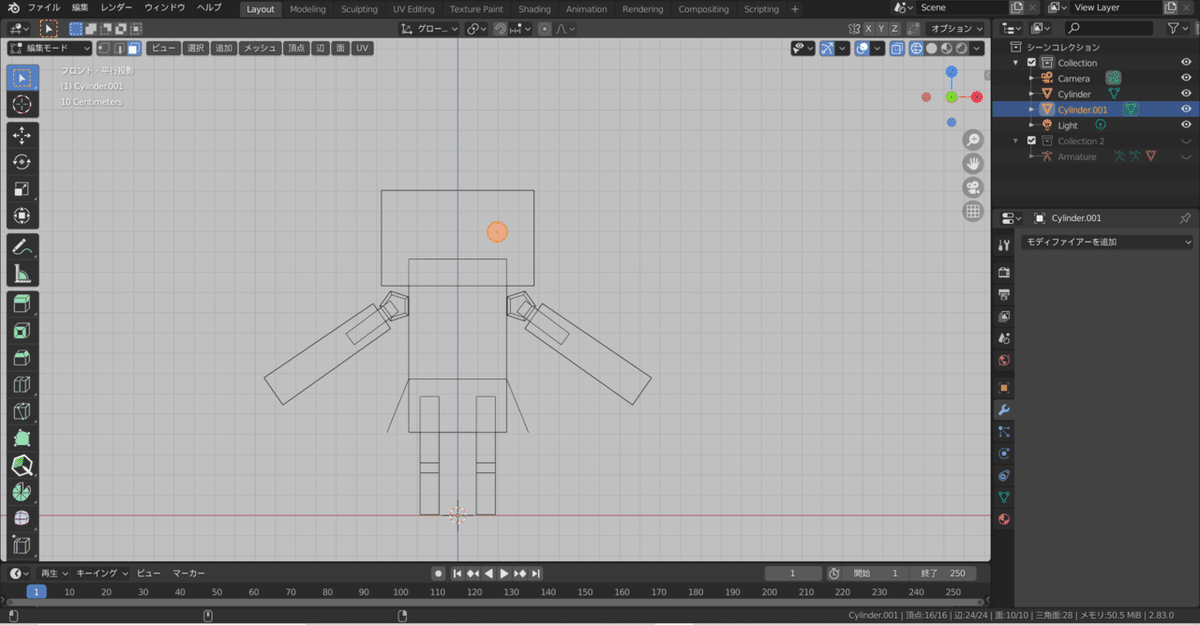The width and height of the screenshot is (1200, 625).
Task: Activate the Knife tool
Action: pos(22,411)
